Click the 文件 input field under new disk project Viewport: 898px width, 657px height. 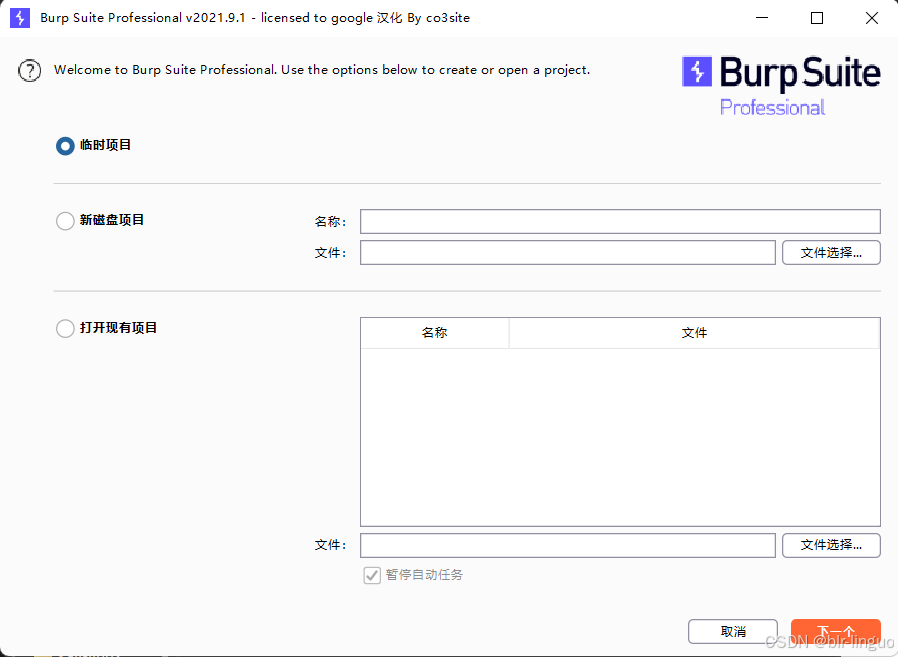[568, 253]
